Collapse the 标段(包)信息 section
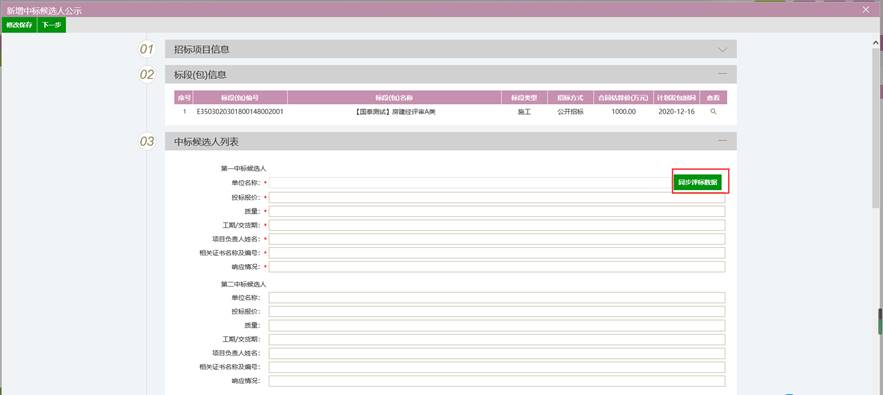The height and width of the screenshot is (395, 883). pos(723,74)
